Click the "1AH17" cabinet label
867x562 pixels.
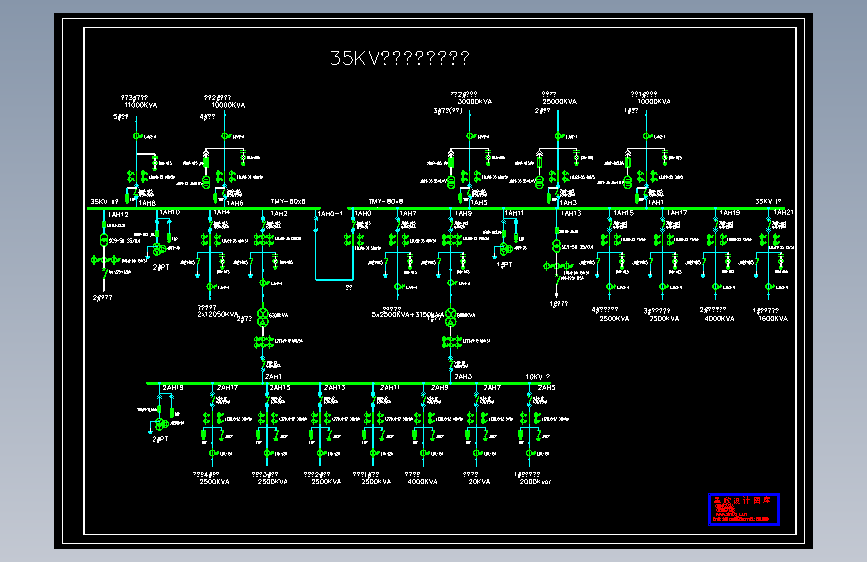(x=677, y=212)
